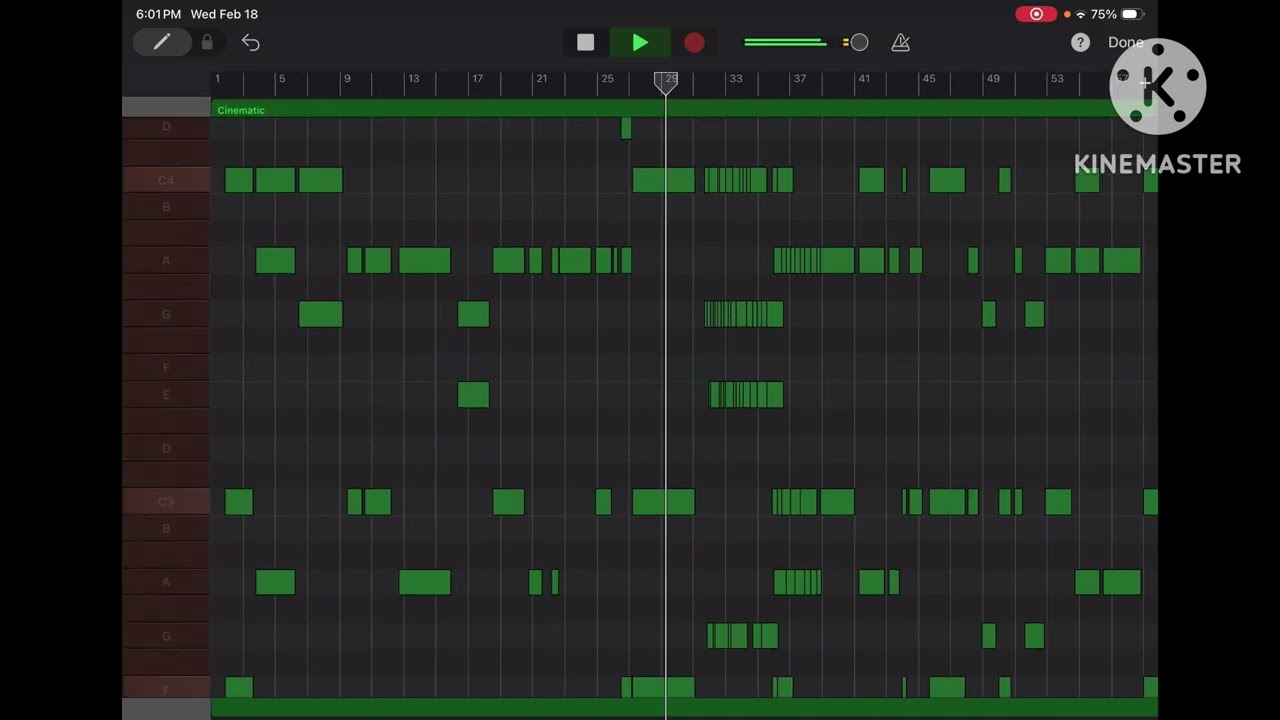Image resolution: width=1280 pixels, height=720 pixels.
Task: Tap the C4 piano key label
Action: [166, 180]
